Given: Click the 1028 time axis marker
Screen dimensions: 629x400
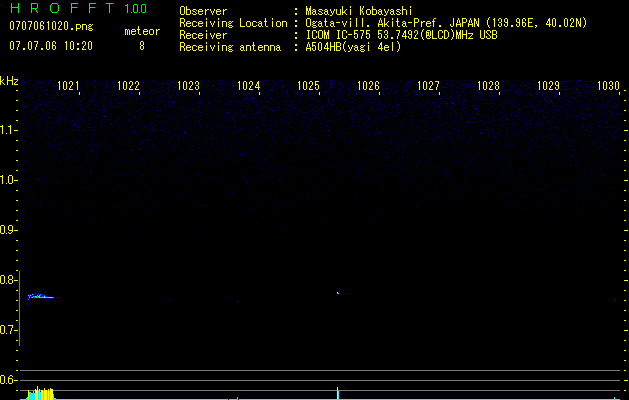Looking at the screenshot, I should (x=489, y=86).
